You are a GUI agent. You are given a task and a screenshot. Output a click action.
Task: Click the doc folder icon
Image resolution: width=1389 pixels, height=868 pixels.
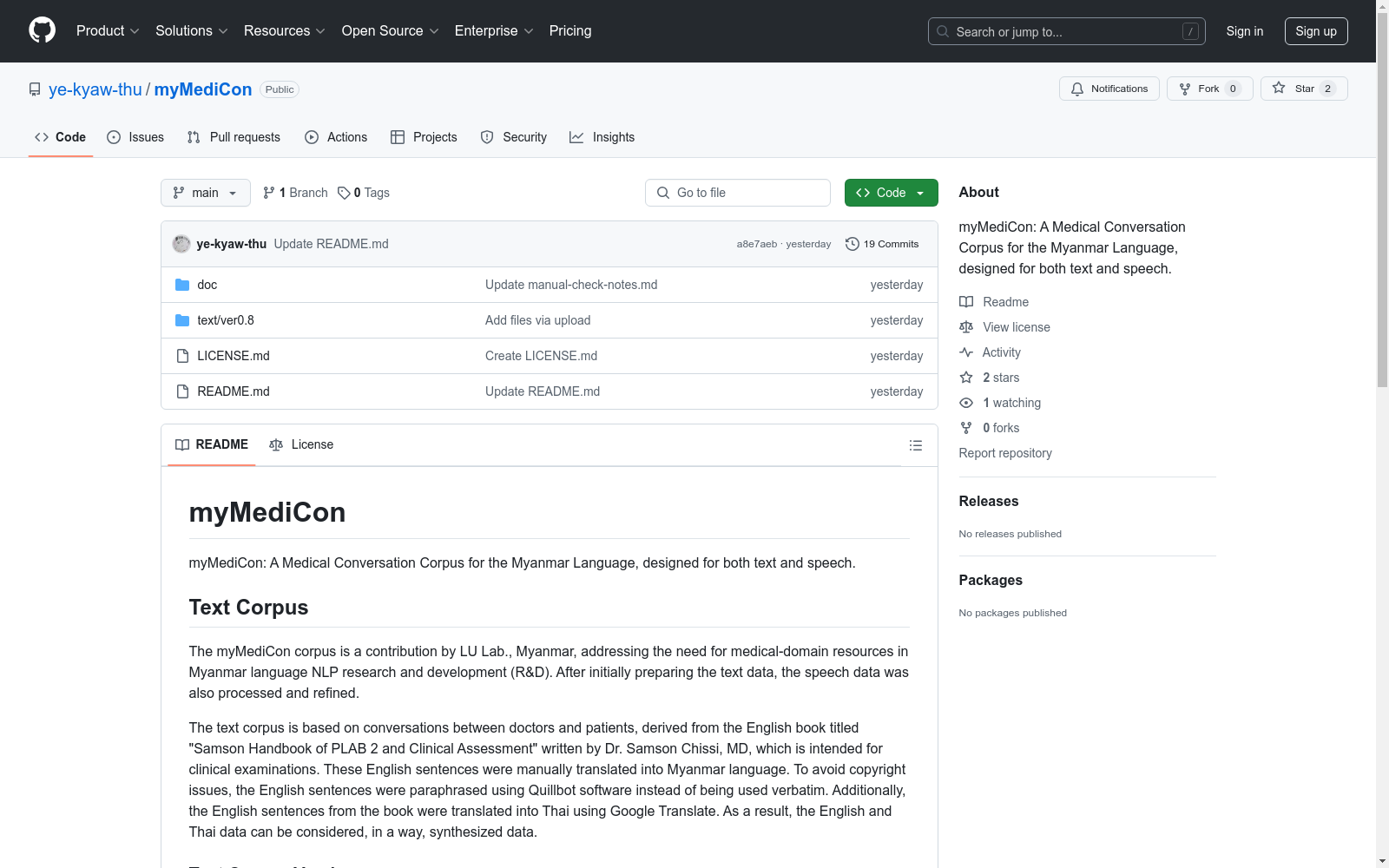pos(182,285)
